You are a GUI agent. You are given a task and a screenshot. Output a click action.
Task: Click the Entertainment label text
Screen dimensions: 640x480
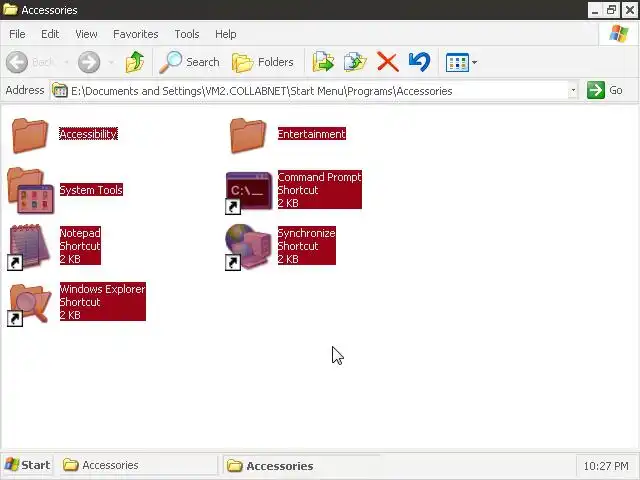[312, 134]
